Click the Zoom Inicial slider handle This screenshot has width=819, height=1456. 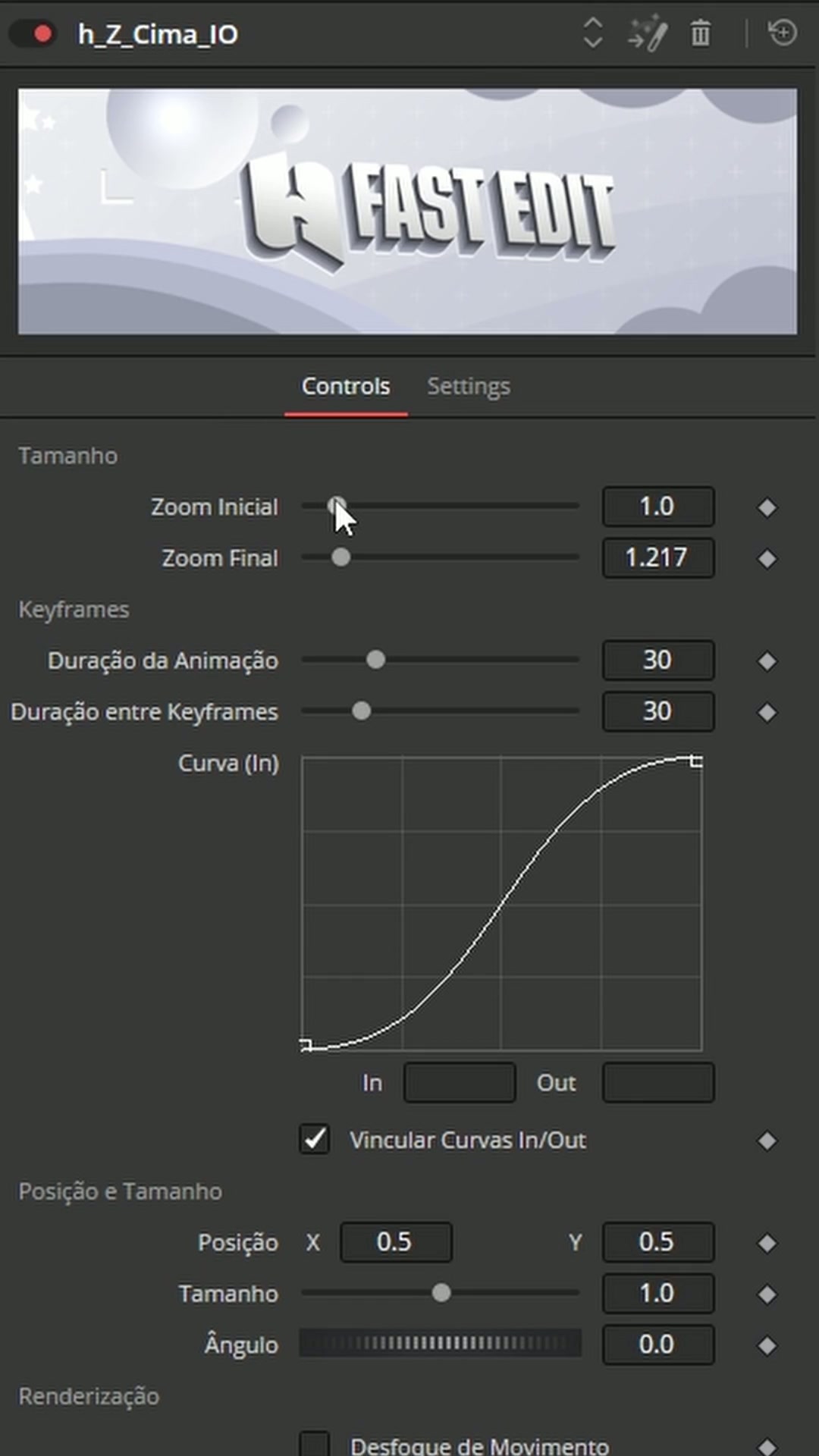(x=337, y=506)
